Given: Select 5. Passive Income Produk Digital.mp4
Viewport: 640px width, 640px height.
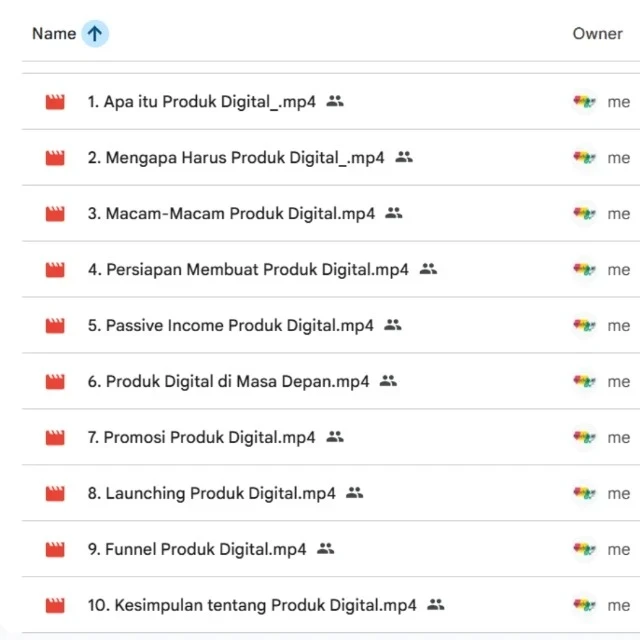Looking at the screenshot, I should click(230, 325).
